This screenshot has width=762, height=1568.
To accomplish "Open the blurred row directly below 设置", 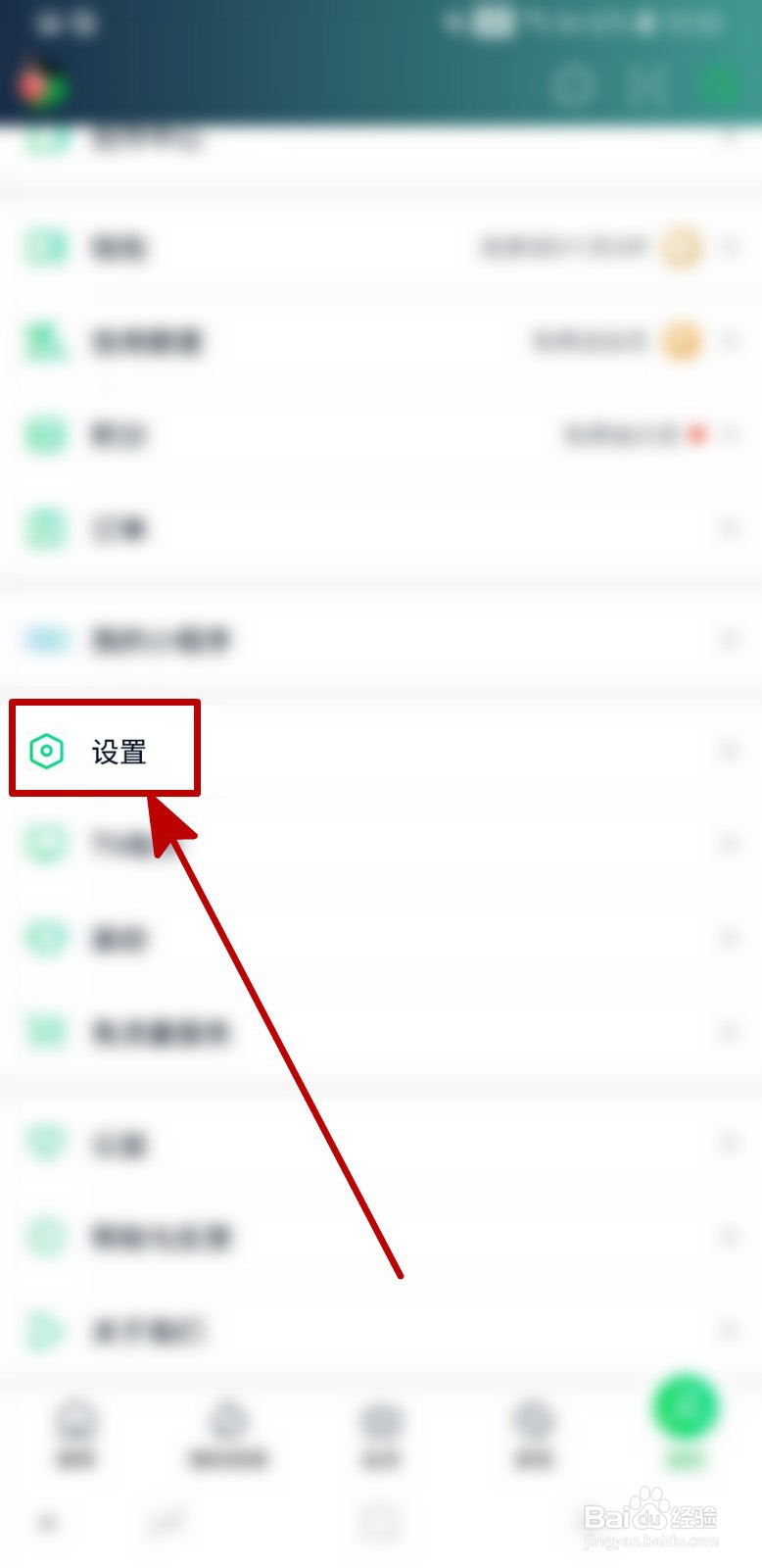I will click(381, 845).
